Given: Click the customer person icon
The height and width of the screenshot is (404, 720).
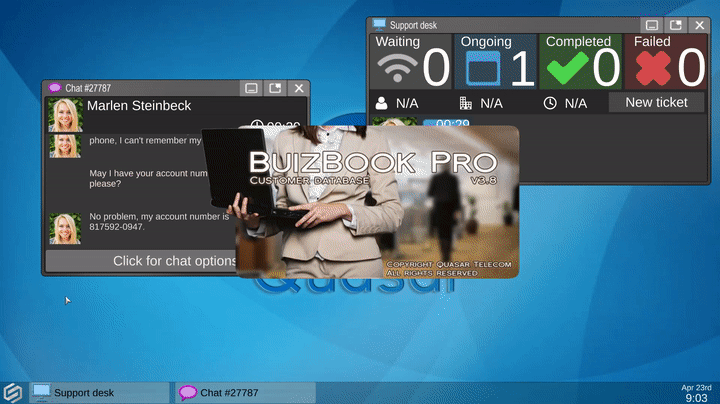Looking at the screenshot, I should 380,103.
